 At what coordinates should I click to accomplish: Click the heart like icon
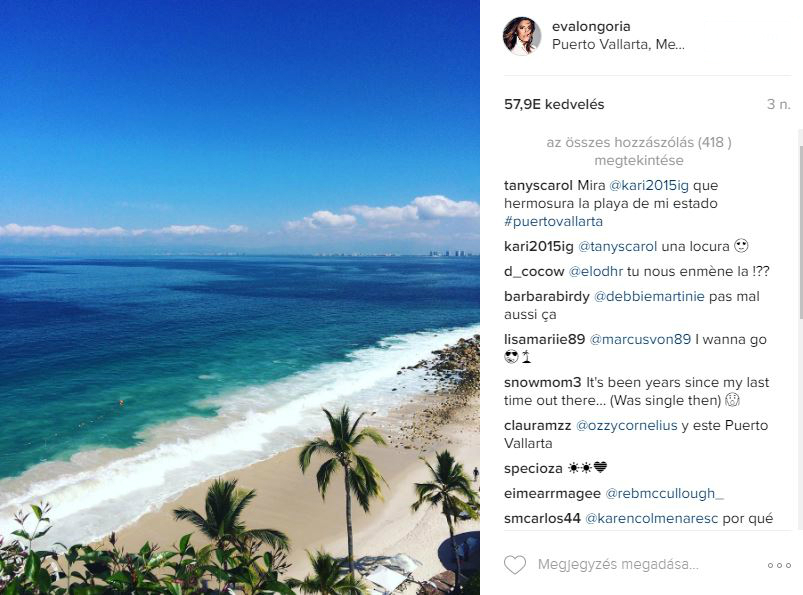pyautogui.click(x=515, y=565)
